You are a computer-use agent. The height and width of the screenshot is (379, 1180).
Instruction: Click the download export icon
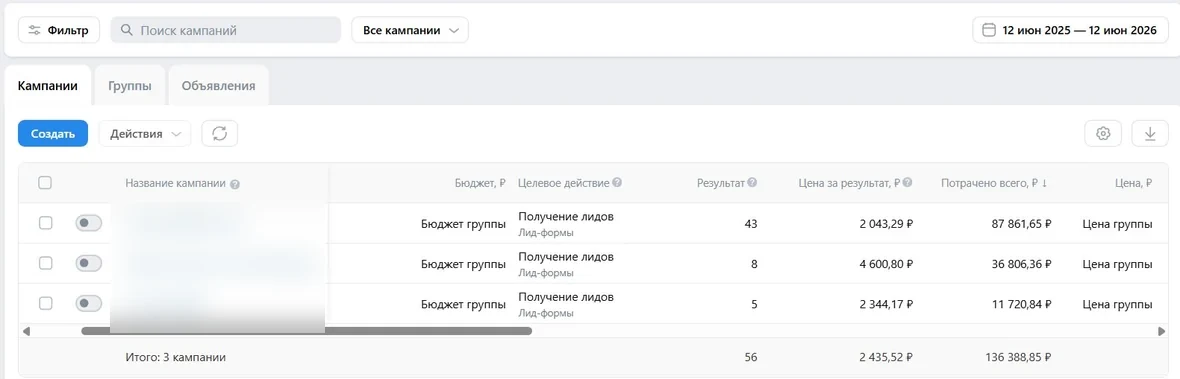point(1150,134)
